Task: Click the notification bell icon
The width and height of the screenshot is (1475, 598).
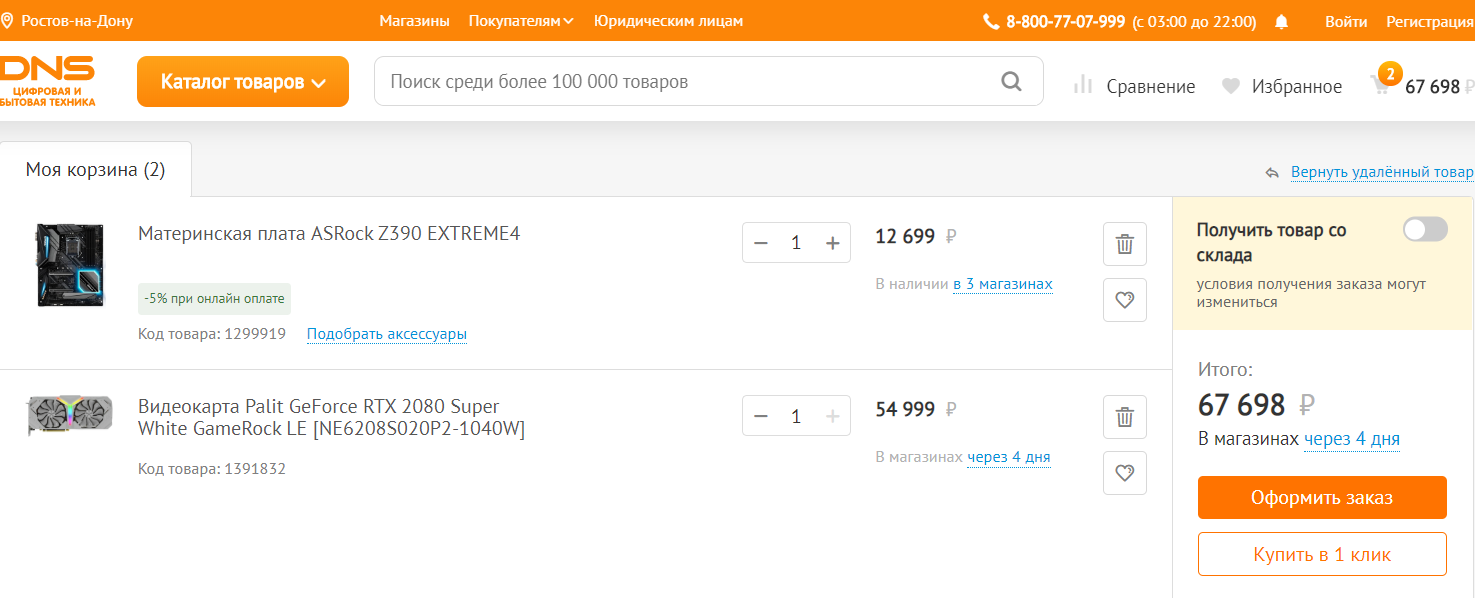Action: (x=1282, y=21)
